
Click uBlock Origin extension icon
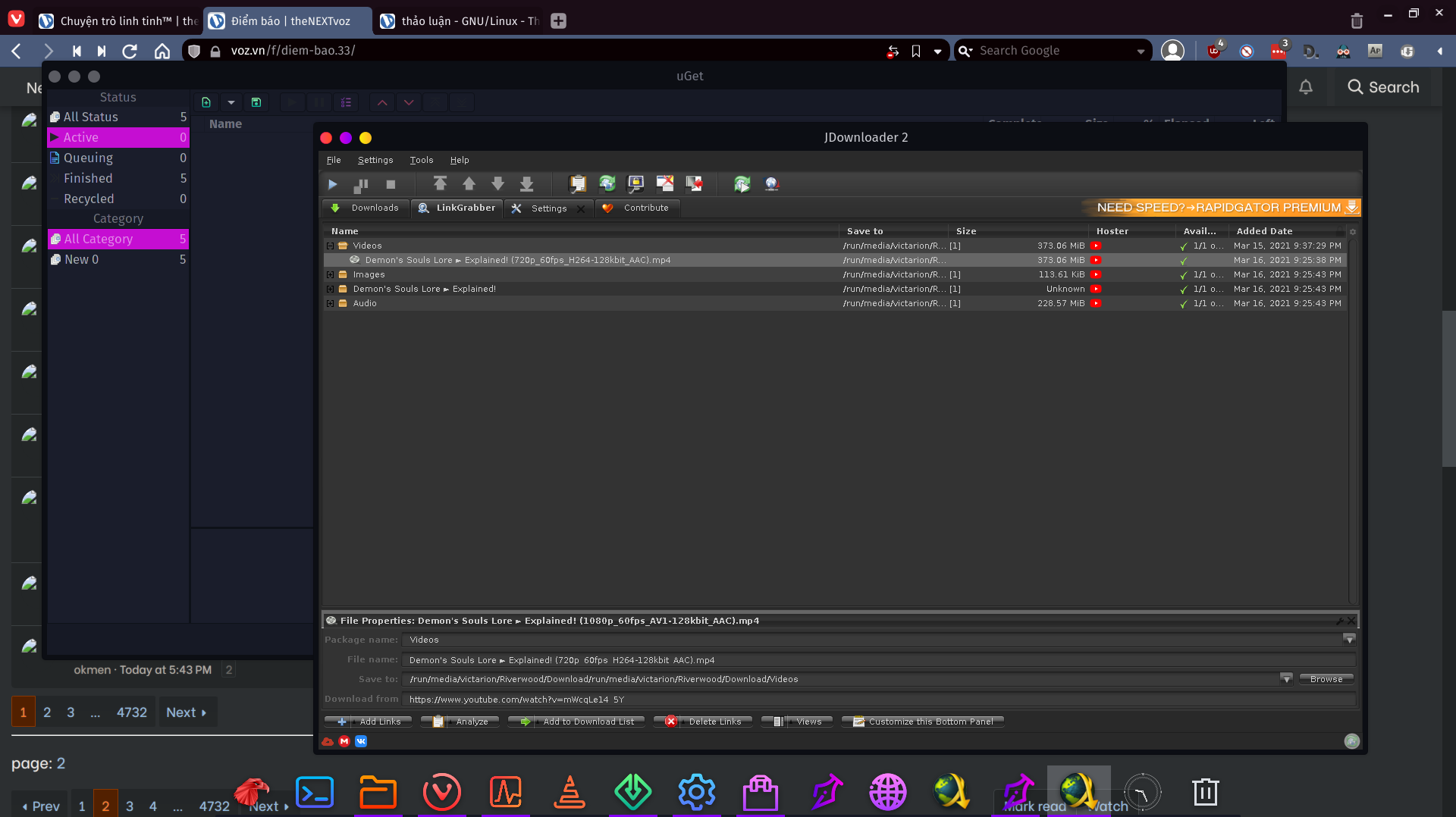[1214, 51]
